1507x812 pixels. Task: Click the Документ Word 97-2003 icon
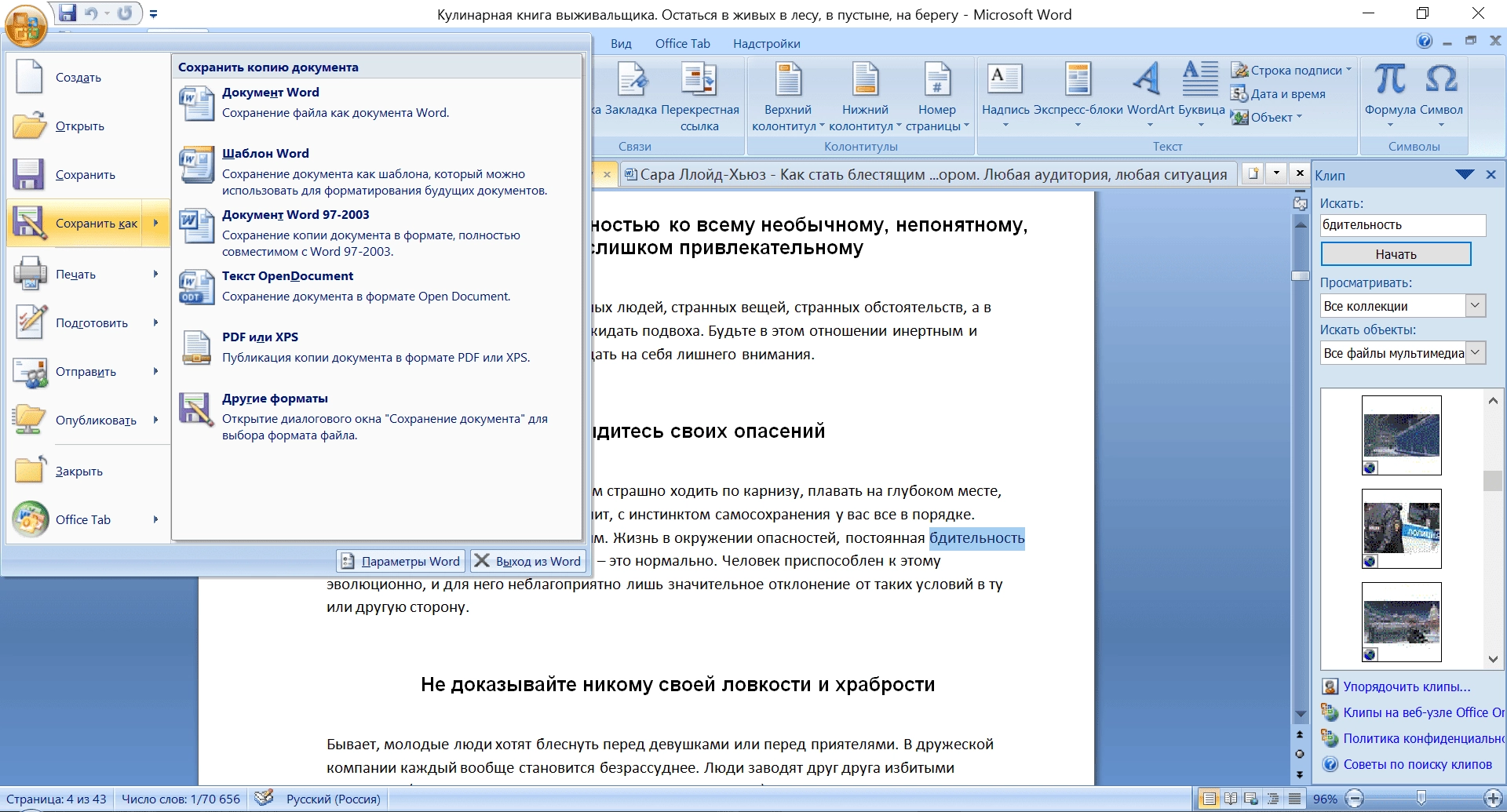[x=196, y=225]
